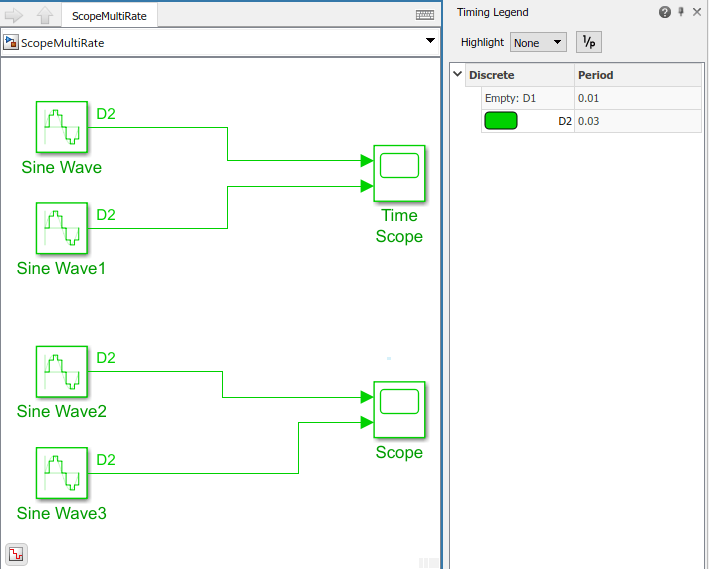Select the Sine Wave block icon

tap(61, 127)
